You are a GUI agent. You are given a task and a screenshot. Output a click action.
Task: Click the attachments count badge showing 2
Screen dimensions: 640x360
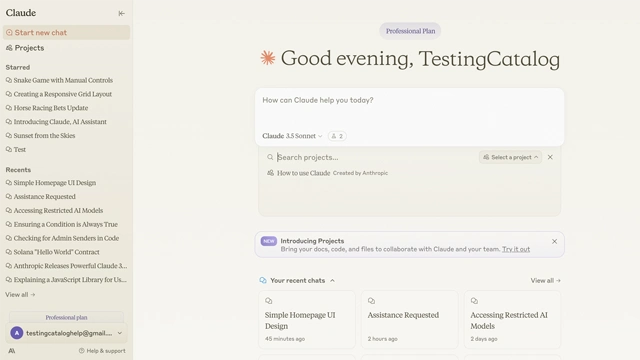pyautogui.click(x=337, y=136)
